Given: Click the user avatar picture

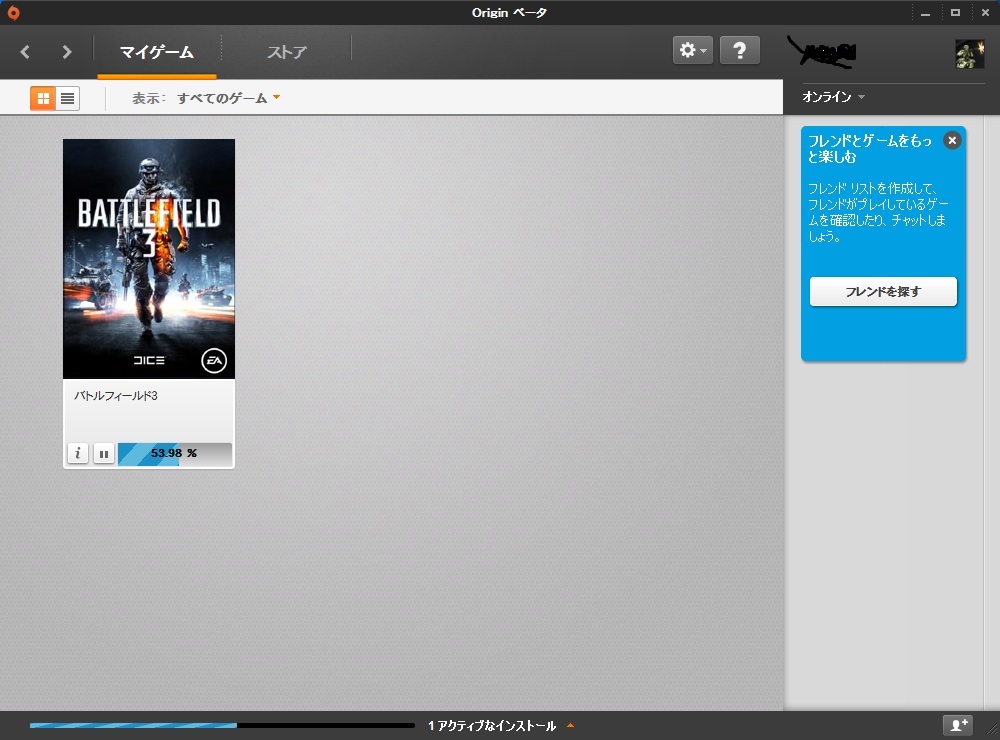Looking at the screenshot, I should pyautogui.click(x=969, y=54).
